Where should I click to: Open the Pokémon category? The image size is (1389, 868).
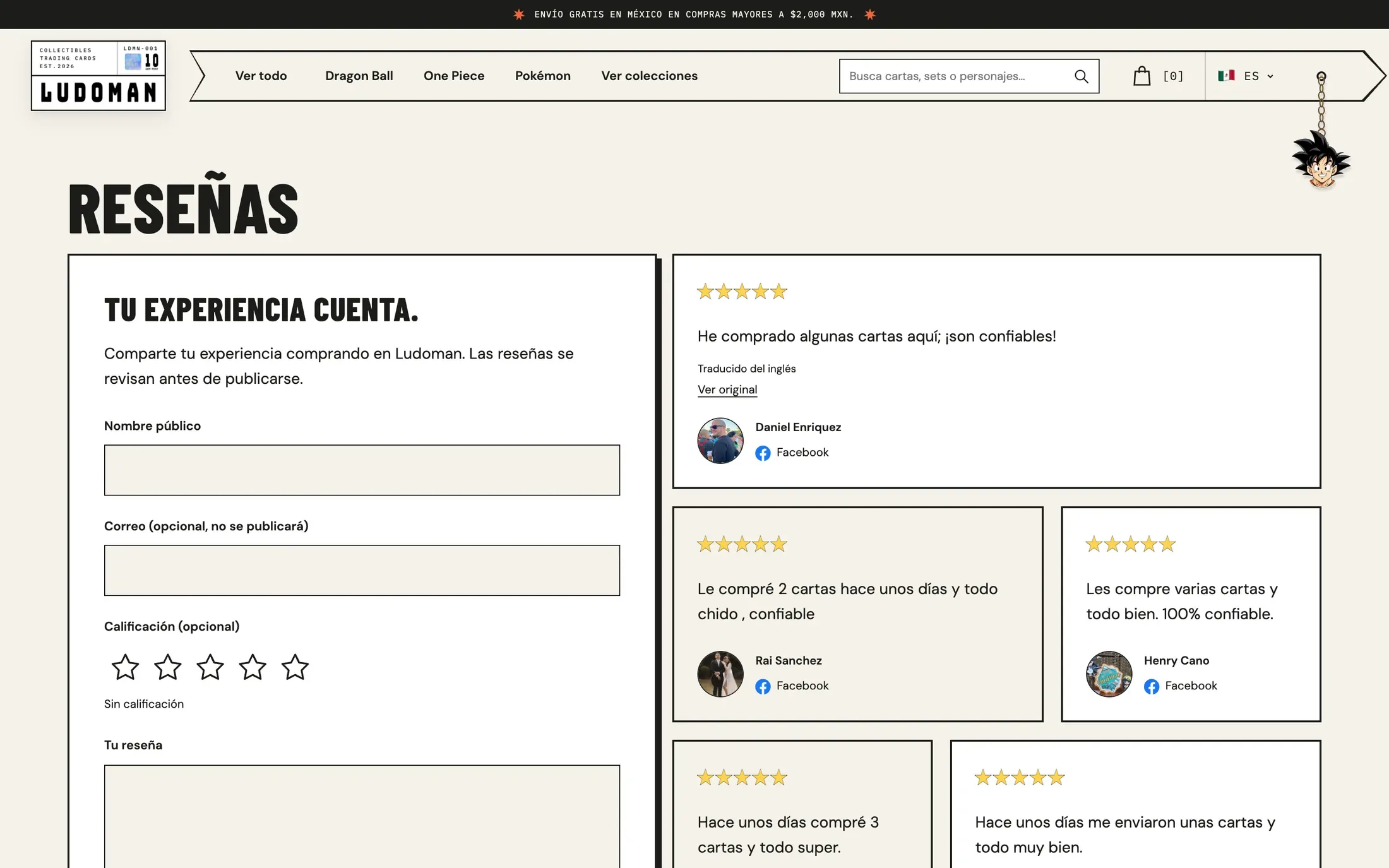[x=543, y=76]
